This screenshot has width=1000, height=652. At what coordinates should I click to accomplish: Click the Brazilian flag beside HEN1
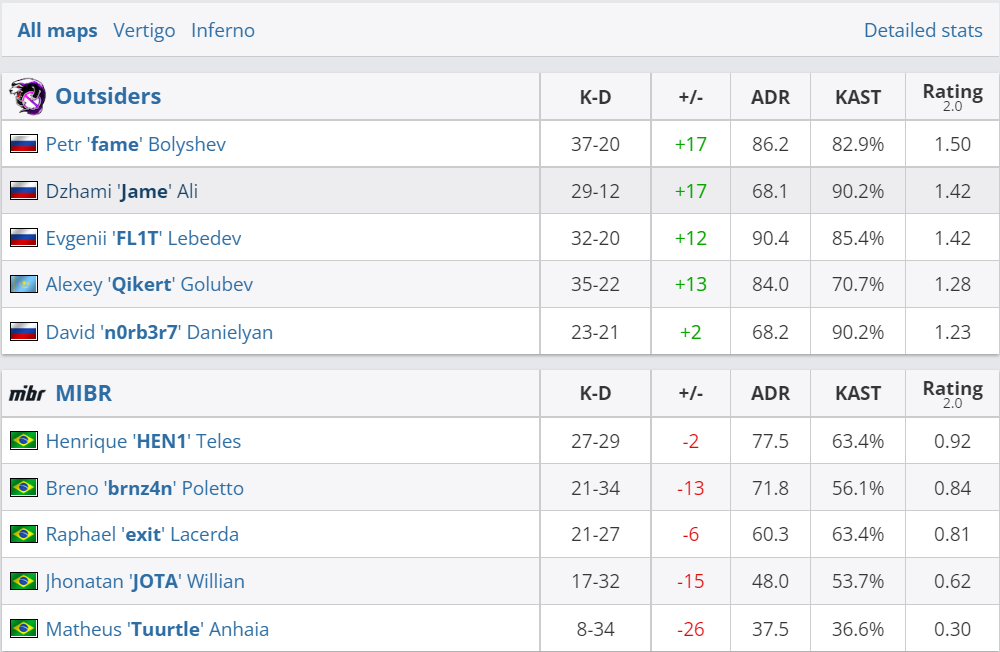(24, 441)
